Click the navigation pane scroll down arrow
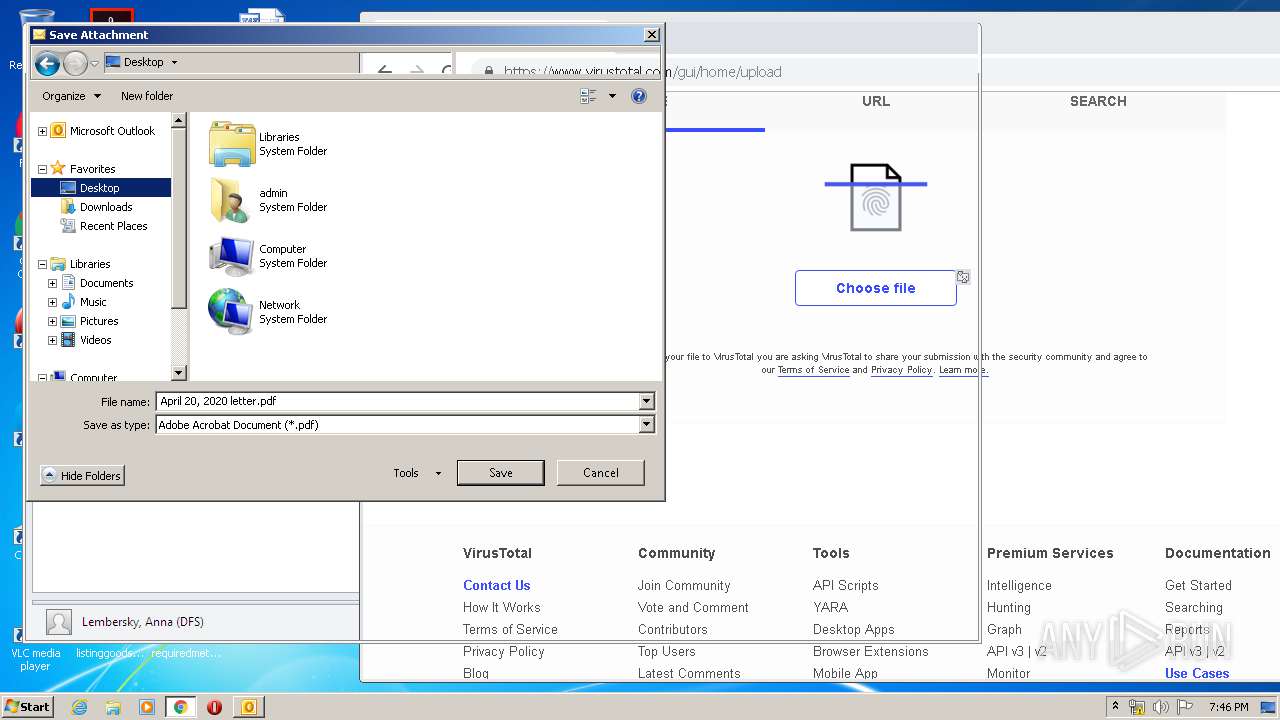This screenshot has height=720, width=1280. [179, 373]
